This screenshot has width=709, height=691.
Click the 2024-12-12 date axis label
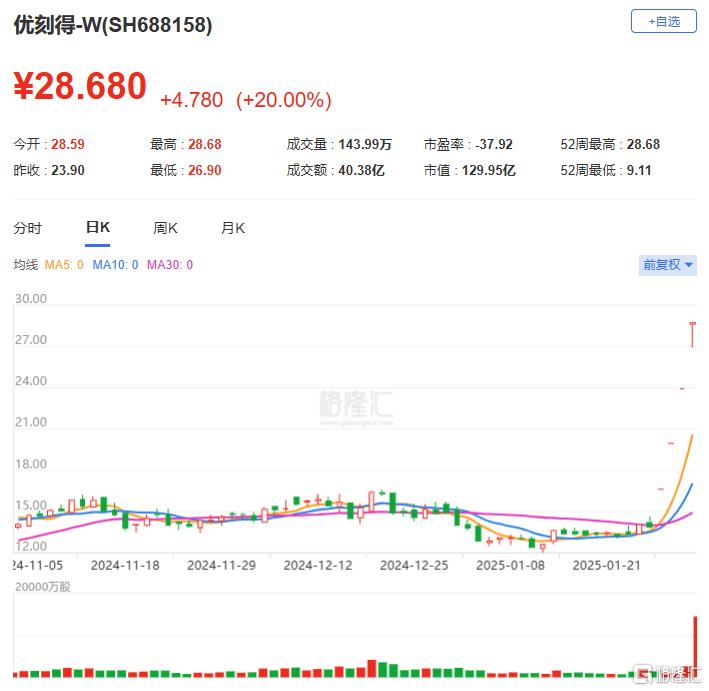click(x=317, y=565)
